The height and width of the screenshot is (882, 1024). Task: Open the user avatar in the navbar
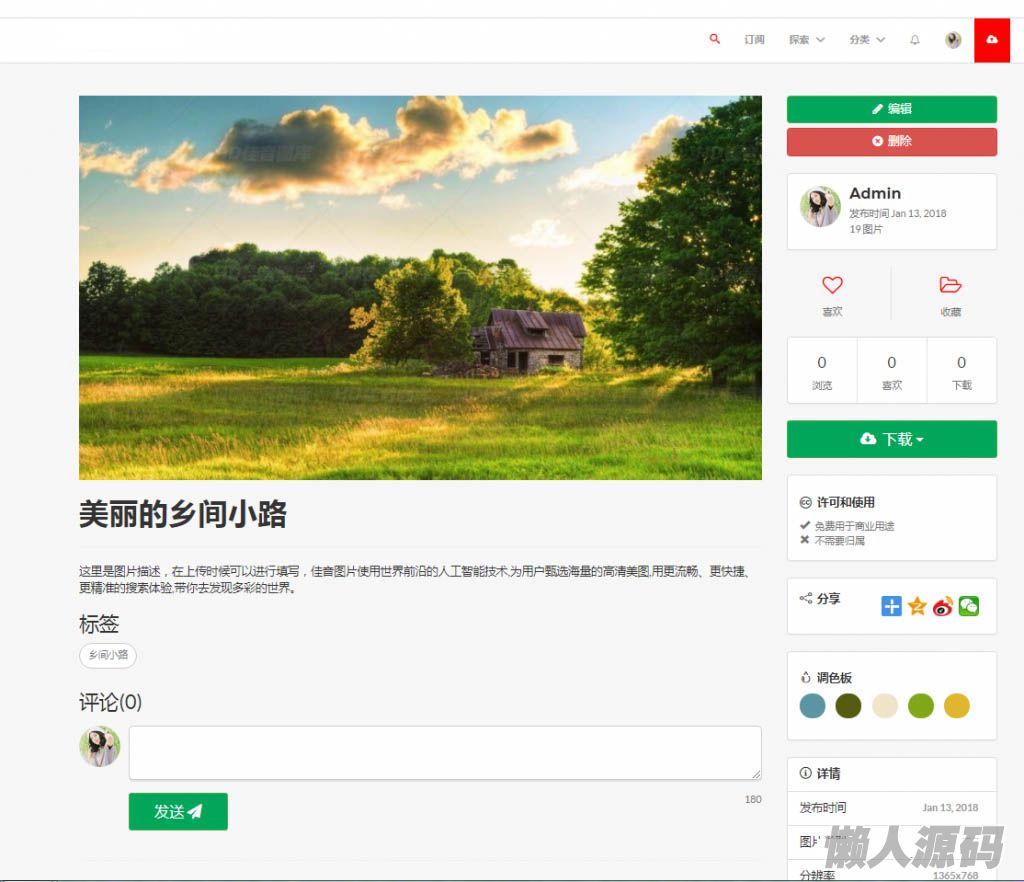953,40
